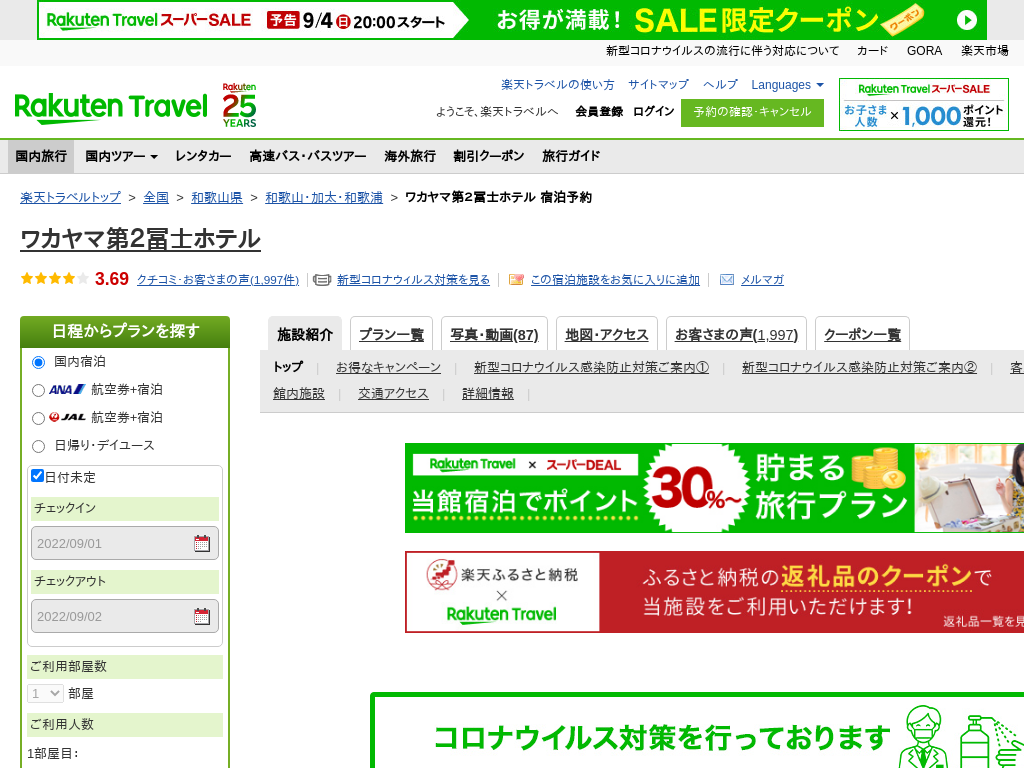This screenshot has height=768, width=1024.
Task: Click the face mask COVID measures icon
Action: pos(322,280)
